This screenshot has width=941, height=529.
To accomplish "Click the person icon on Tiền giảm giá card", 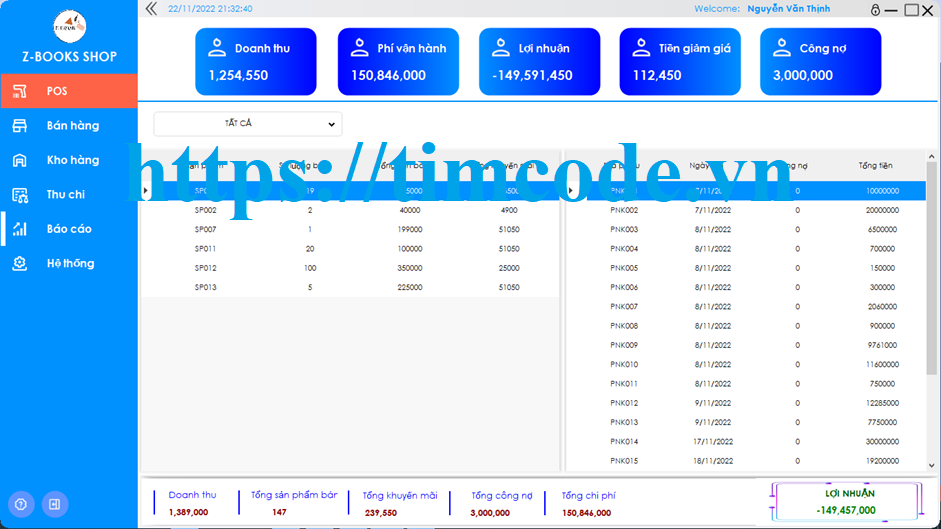I will point(641,48).
